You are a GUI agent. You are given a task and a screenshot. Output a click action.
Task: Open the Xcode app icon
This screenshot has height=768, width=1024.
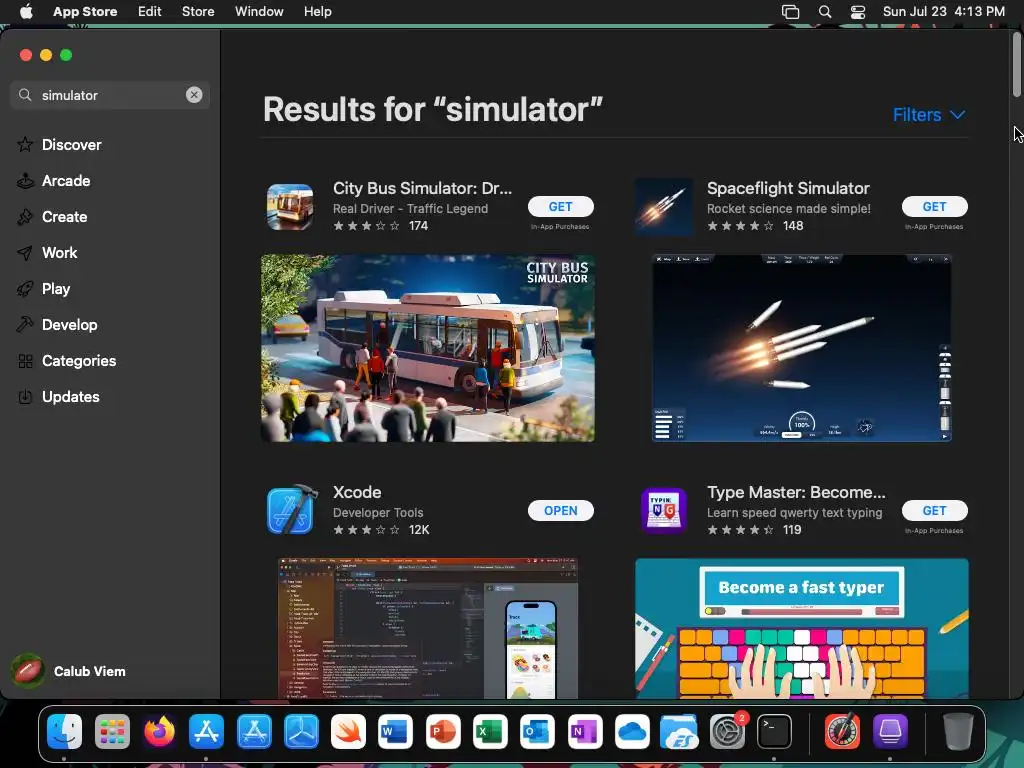click(x=290, y=511)
